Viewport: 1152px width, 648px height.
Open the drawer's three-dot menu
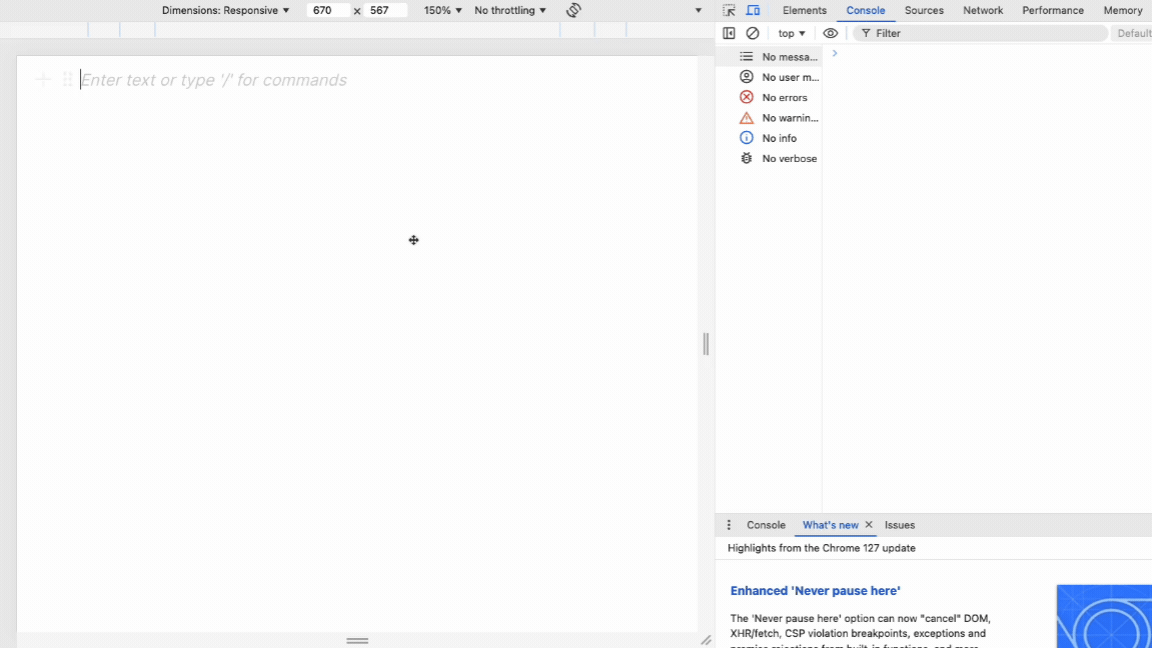click(x=729, y=525)
